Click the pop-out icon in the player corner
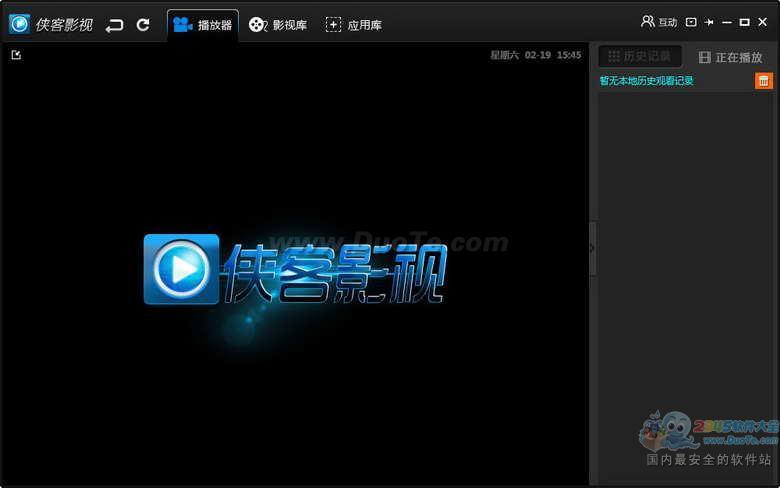The image size is (780, 488). (x=16, y=55)
